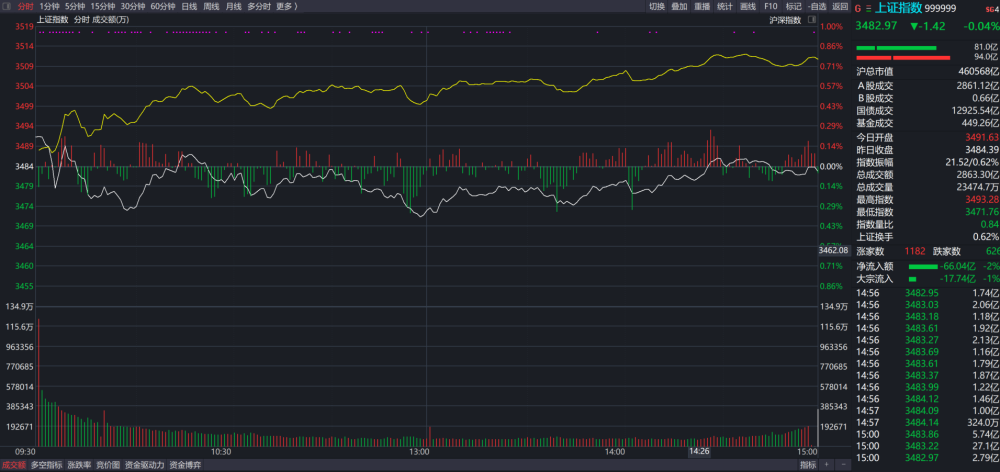Expand the 更多 periods menu
Image resolution: width=1000 pixels, height=472 pixels.
(x=286, y=6)
